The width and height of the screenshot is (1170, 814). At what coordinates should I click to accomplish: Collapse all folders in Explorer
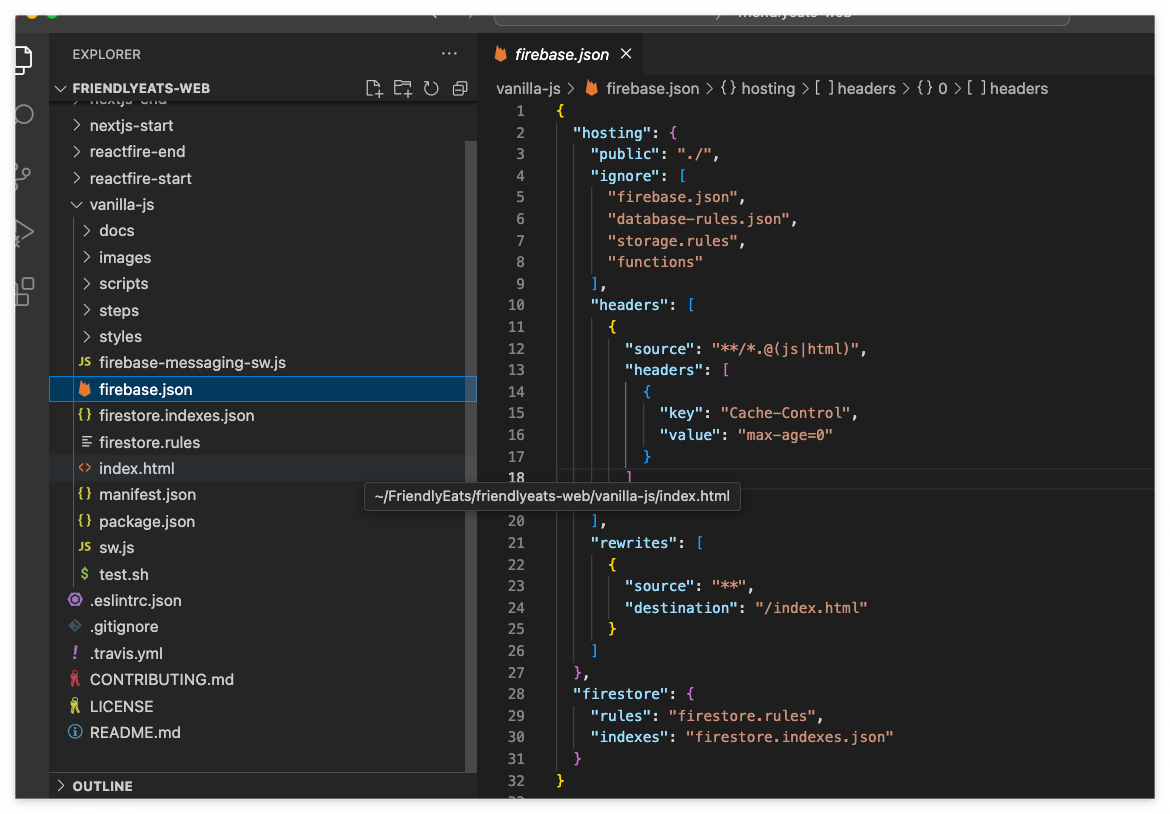pos(460,89)
